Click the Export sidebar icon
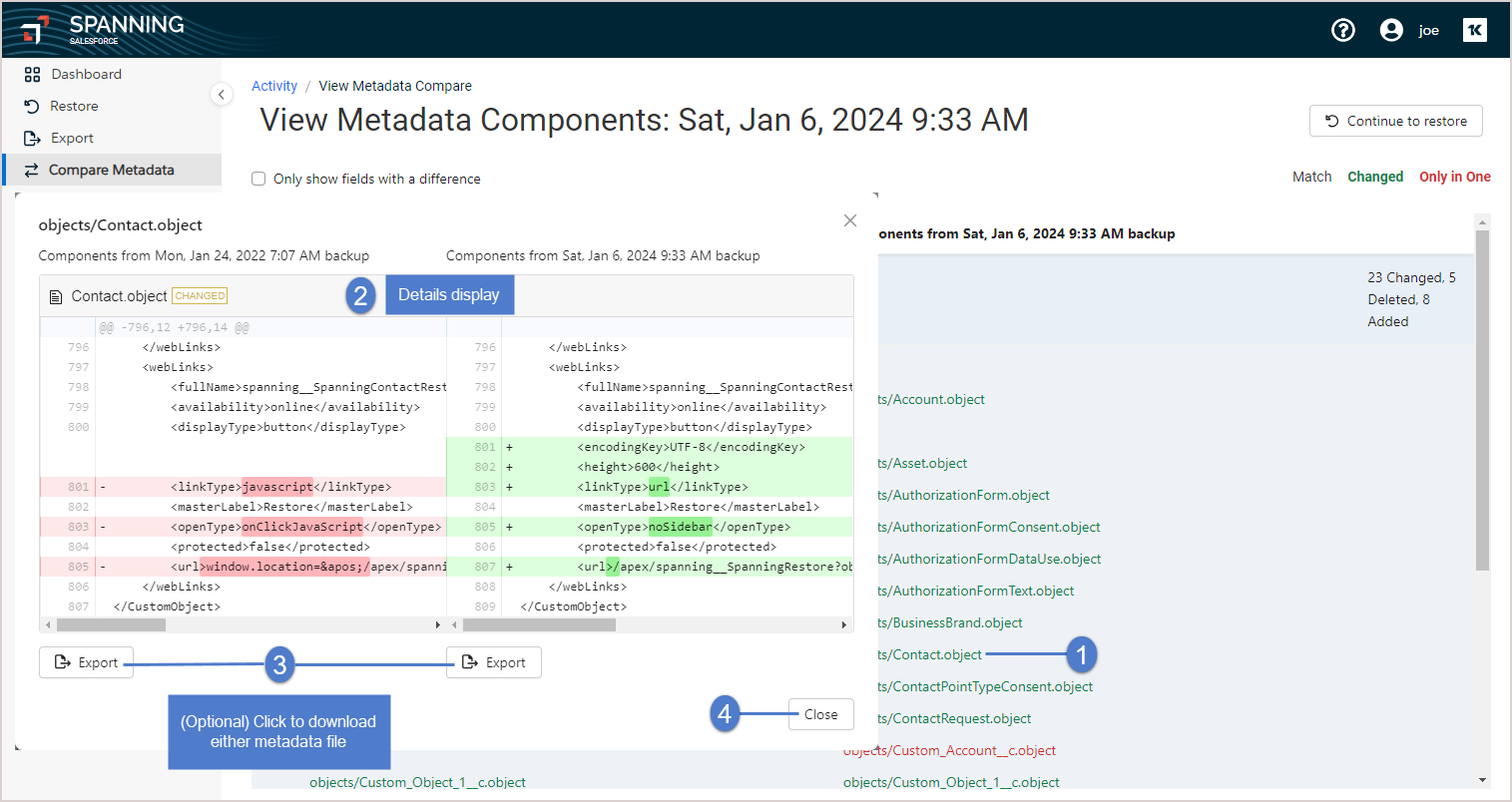Screen dimensions: 1512x802 click(x=32, y=139)
